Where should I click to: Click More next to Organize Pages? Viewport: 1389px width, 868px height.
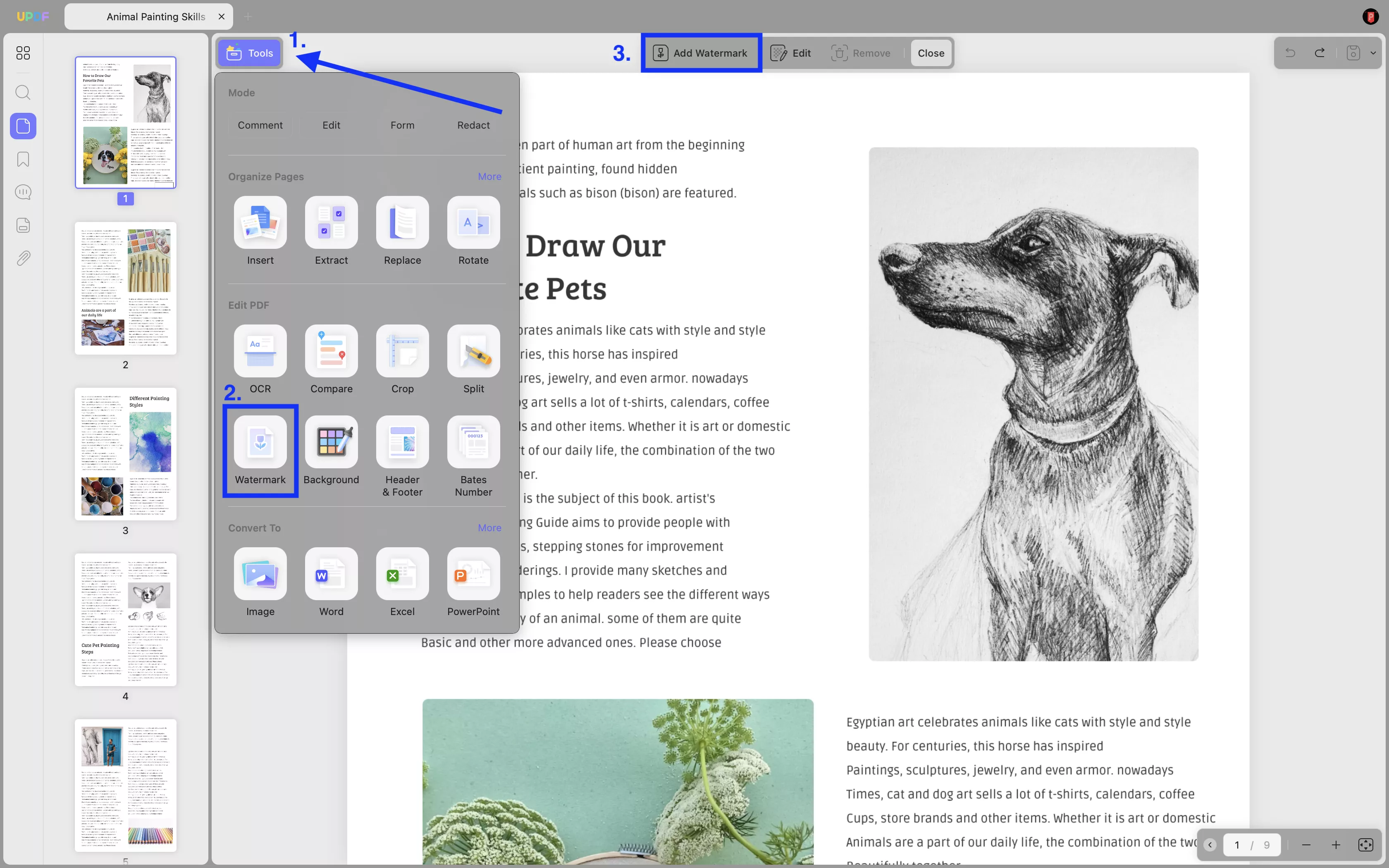(x=489, y=176)
